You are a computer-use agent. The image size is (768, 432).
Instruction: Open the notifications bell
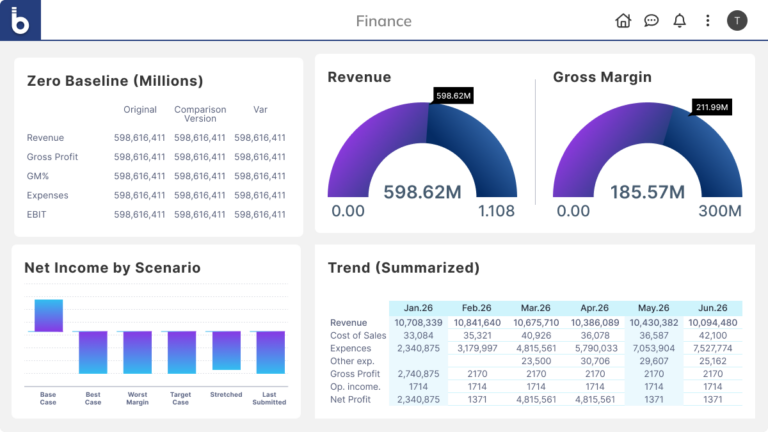pos(680,21)
